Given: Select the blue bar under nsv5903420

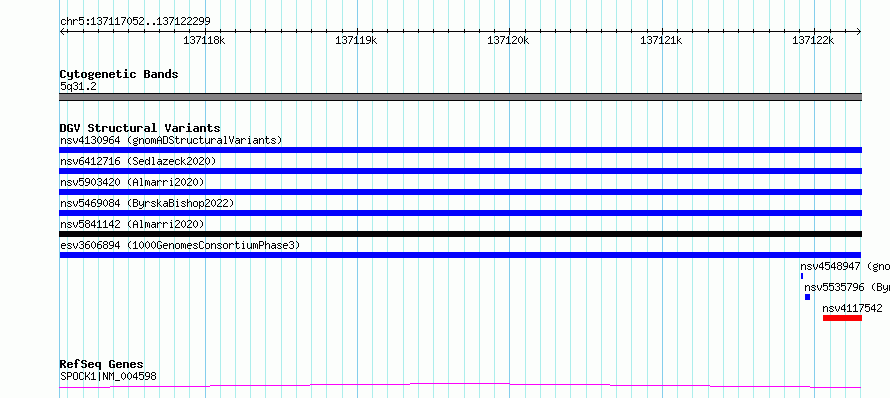Looking at the screenshot, I should pos(460,192).
